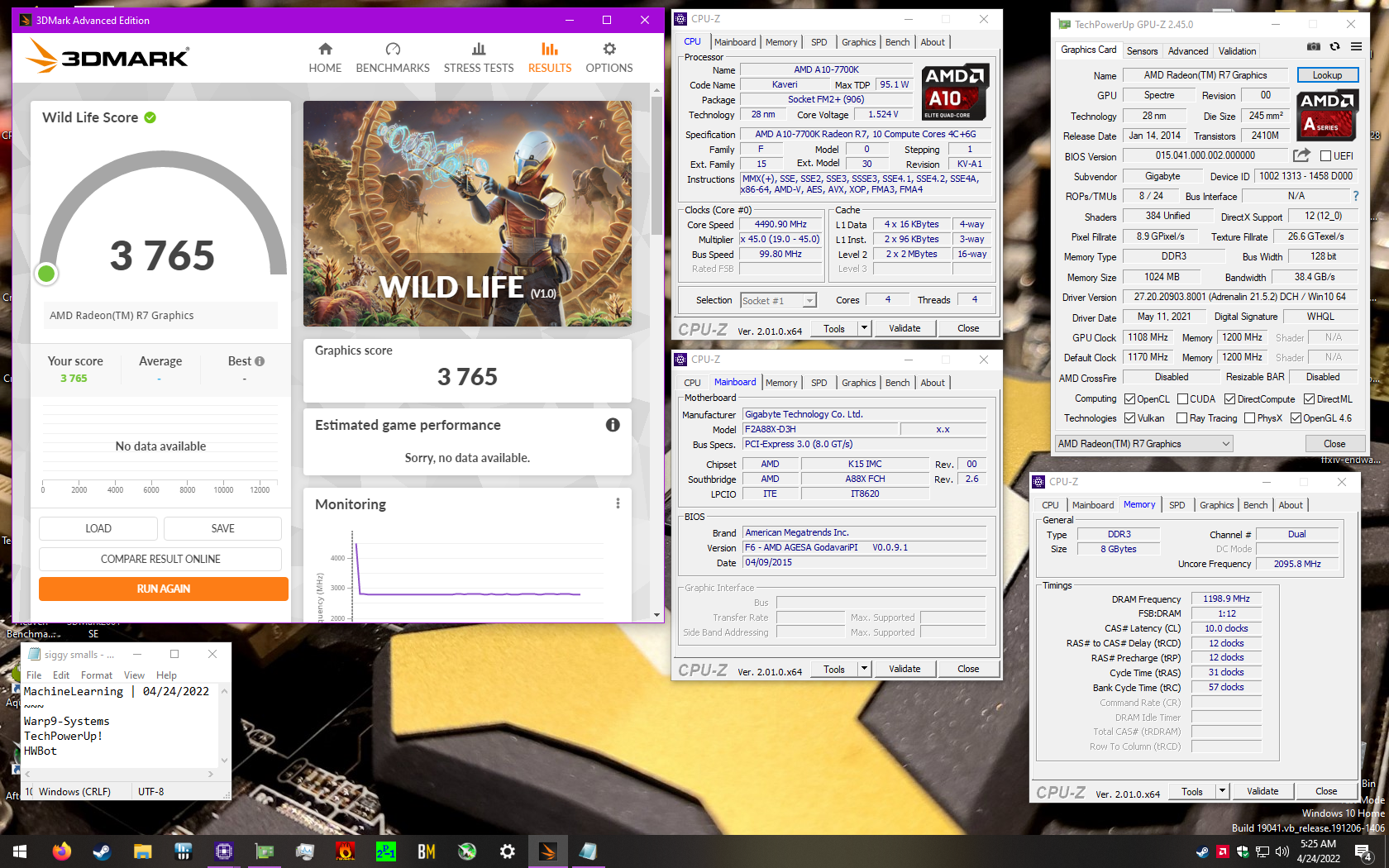This screenshot has width=1389, height=868.
Task: Click GPU-Z BIOS export share icon
Action: pos(1301,155)
